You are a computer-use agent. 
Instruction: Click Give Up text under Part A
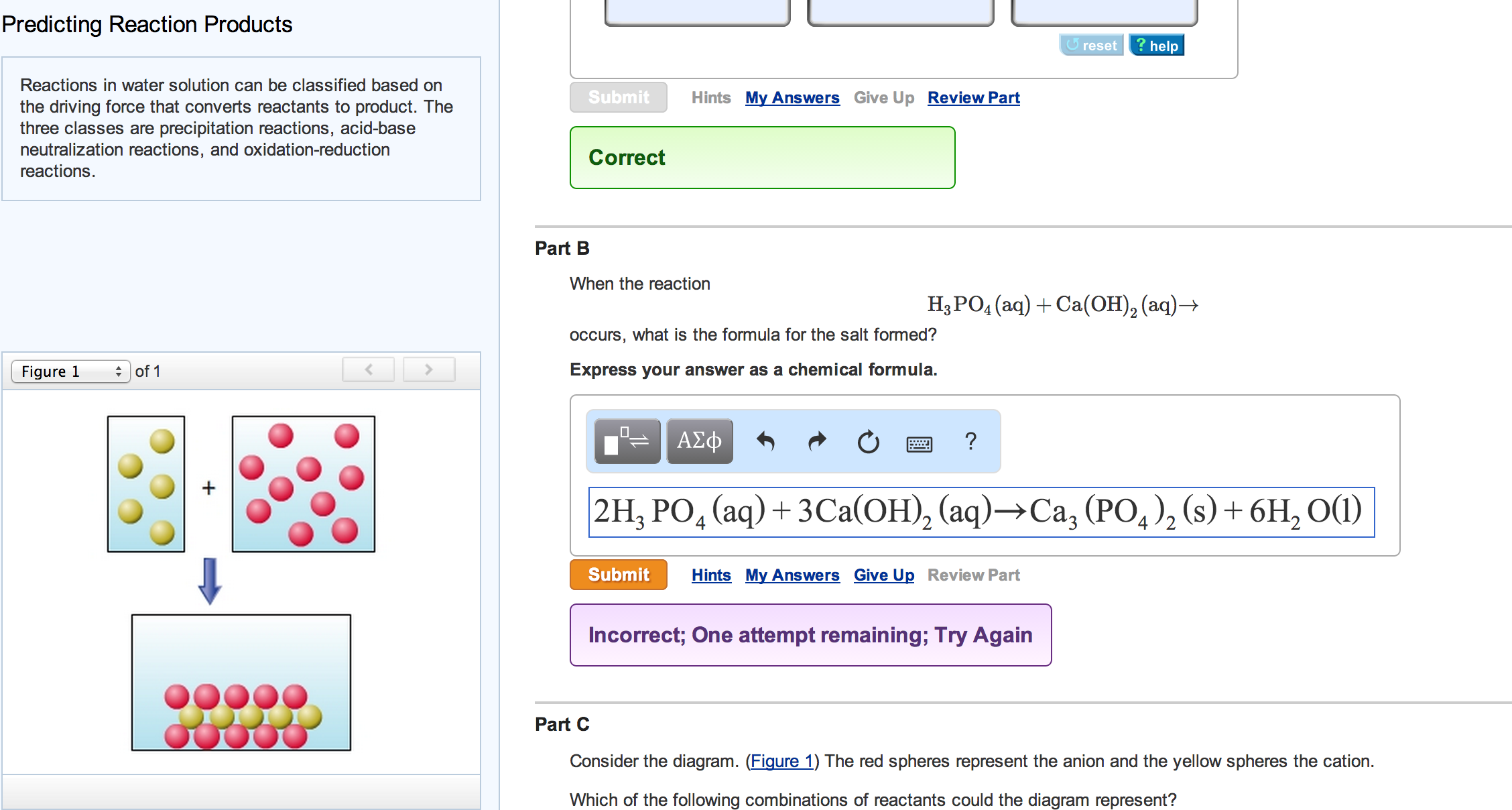tap(884, 97)
